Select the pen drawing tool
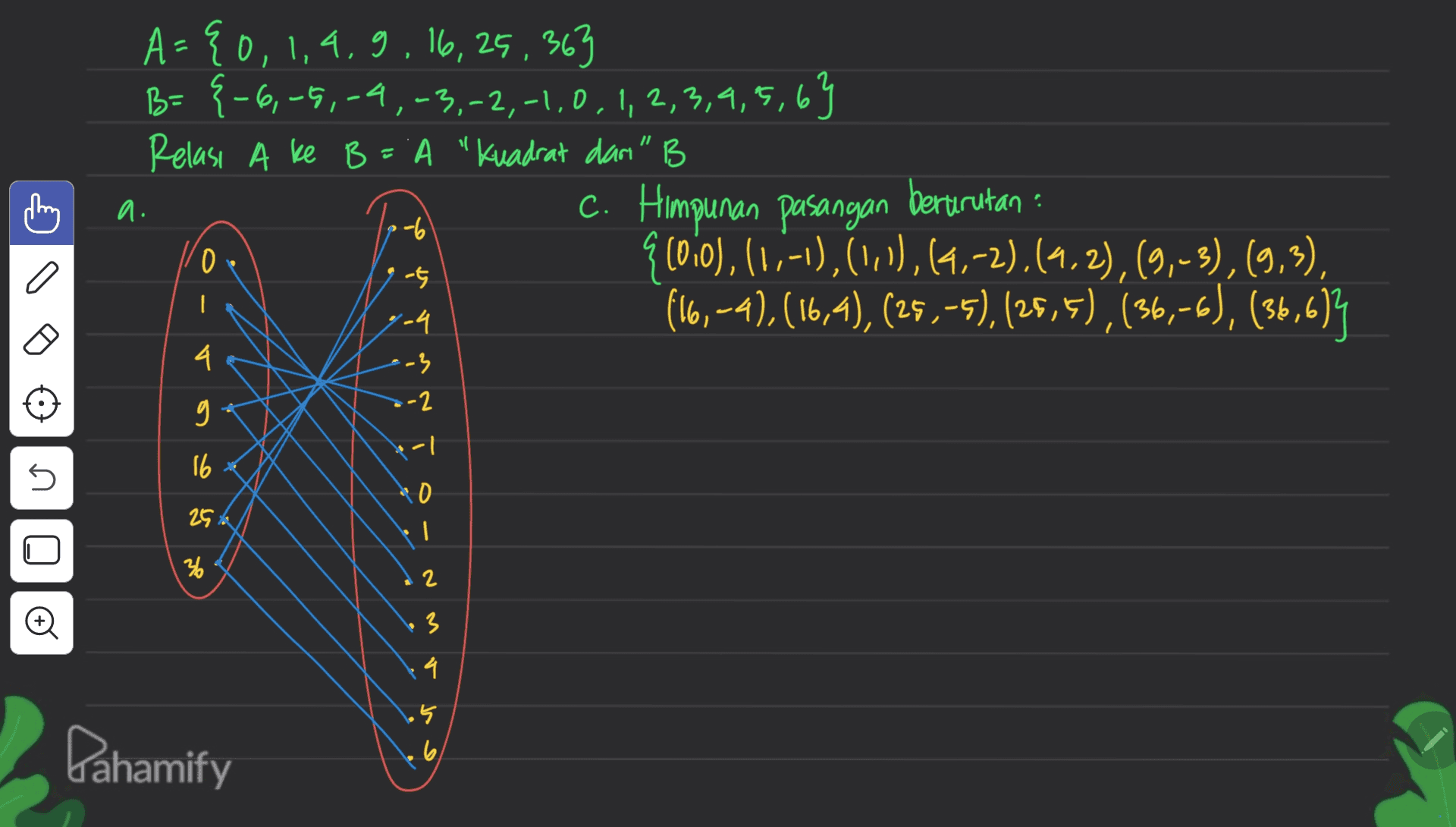The height and width of the screenshot is (827, 1456). pos(42,277)
